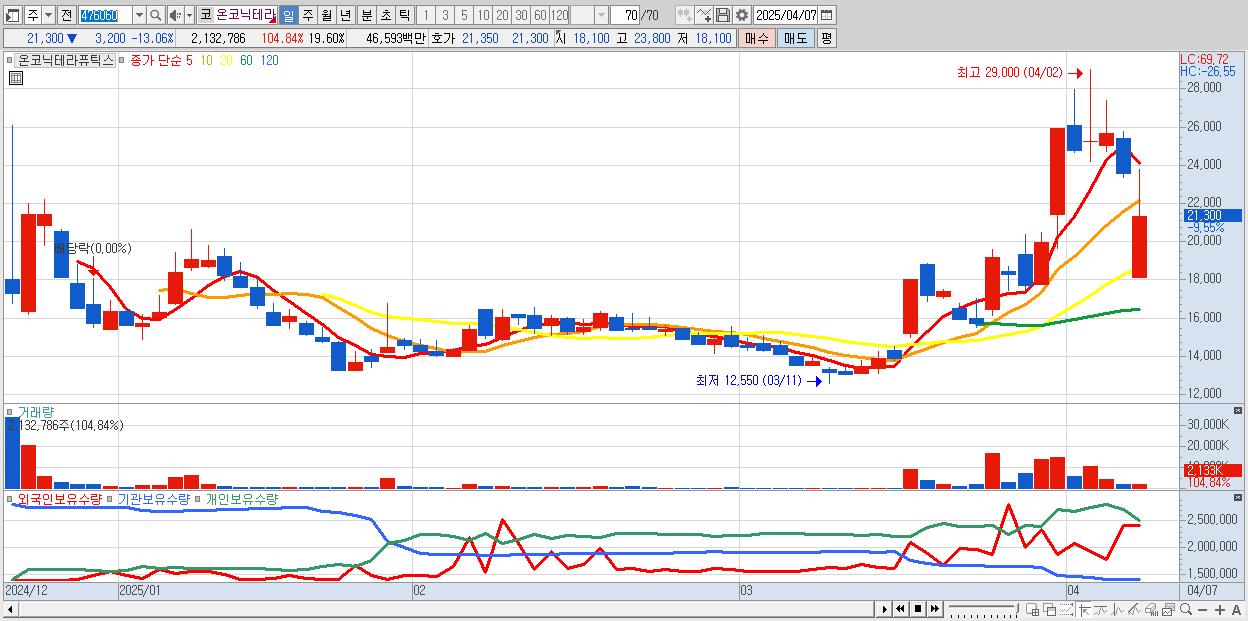The height and width of the screenshot is (621, 1248).
Task: Click the date field 2025/04/07
Action: point(786,15)
